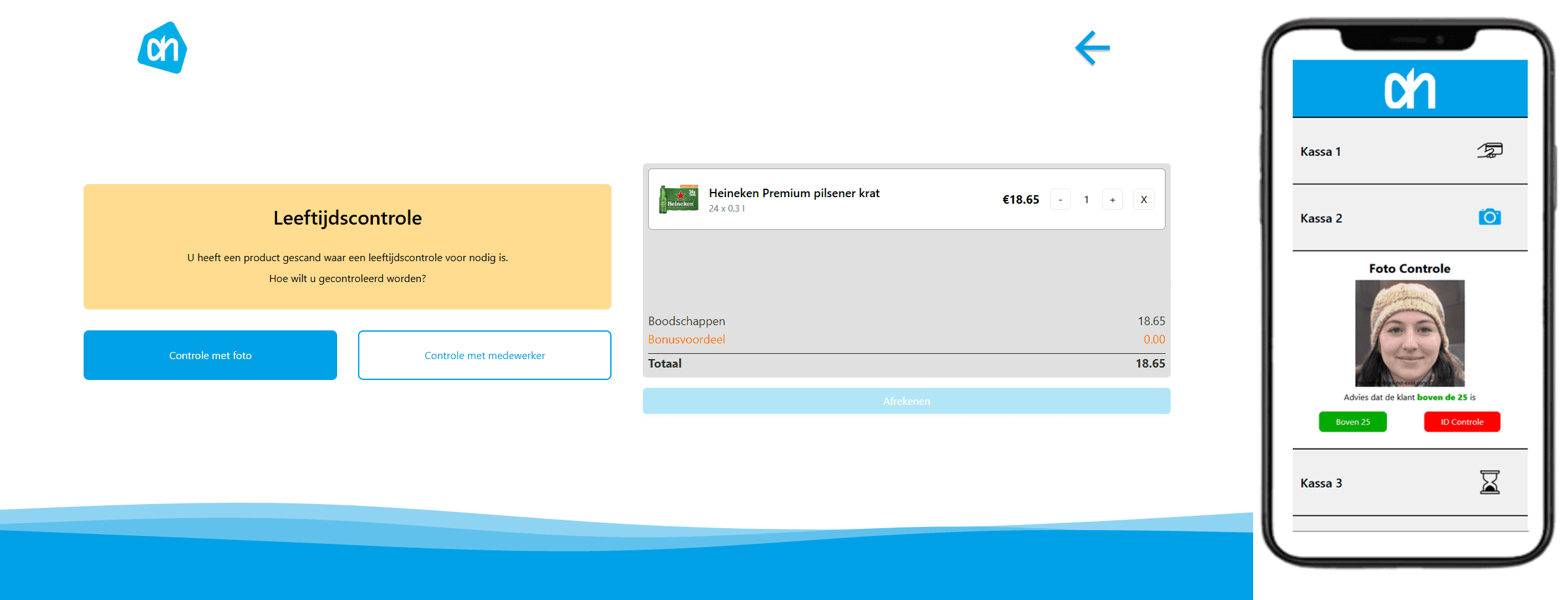This screenshot has height=600, width=1568.
Task: Open the Kassa 1 row
Action: (1372, 151)
